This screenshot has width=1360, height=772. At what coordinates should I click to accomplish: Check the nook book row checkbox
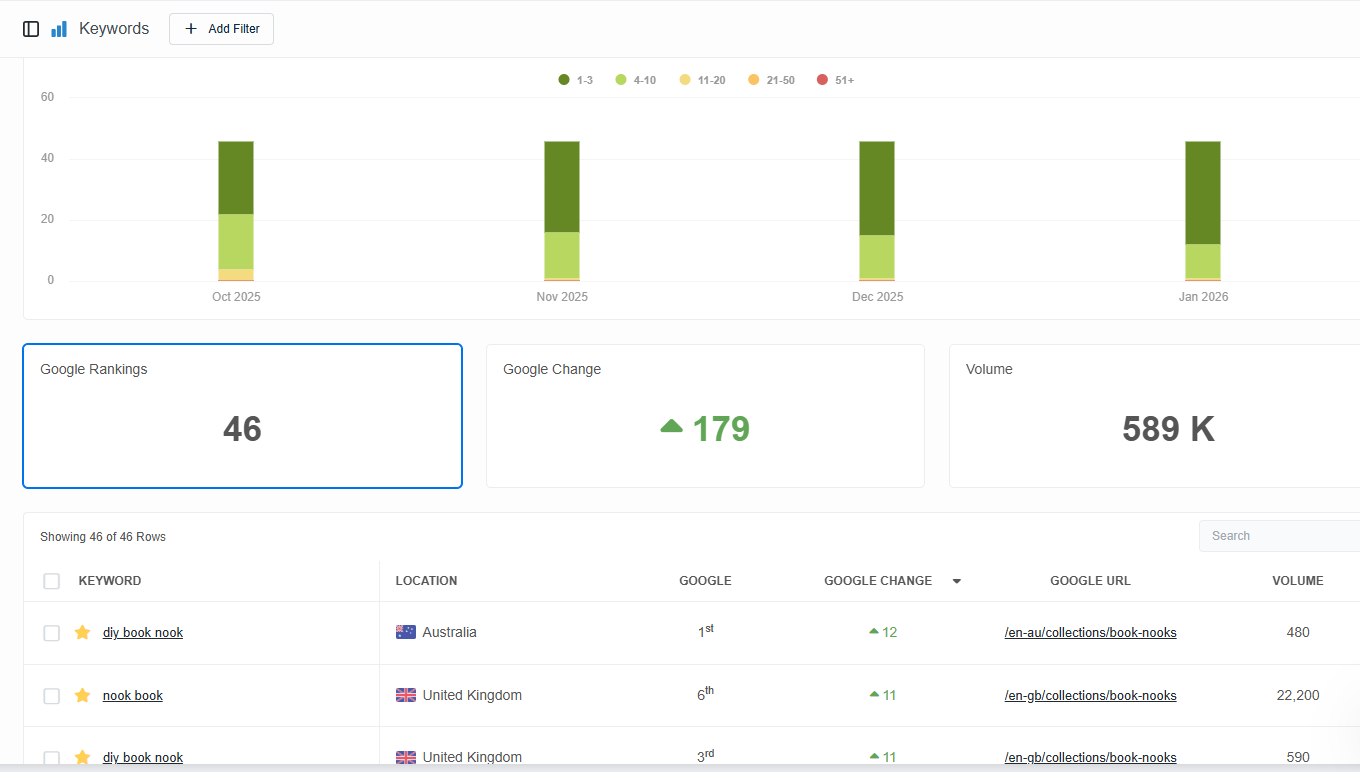click(x=52, y=696)
